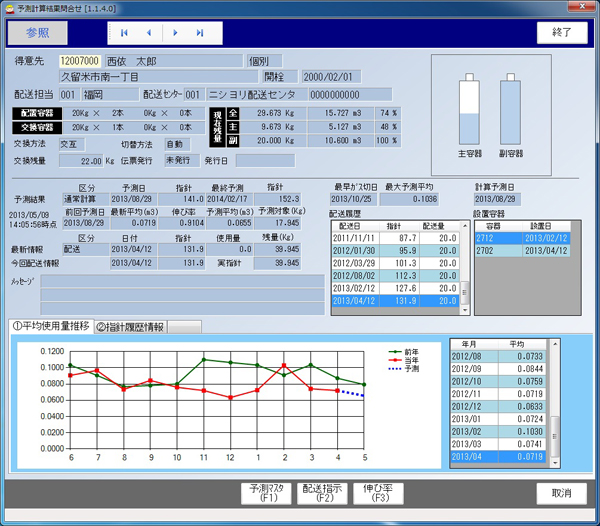Click the previous record arrow
600x526 pixels.
pyautogui.click(x=150, y=32)
